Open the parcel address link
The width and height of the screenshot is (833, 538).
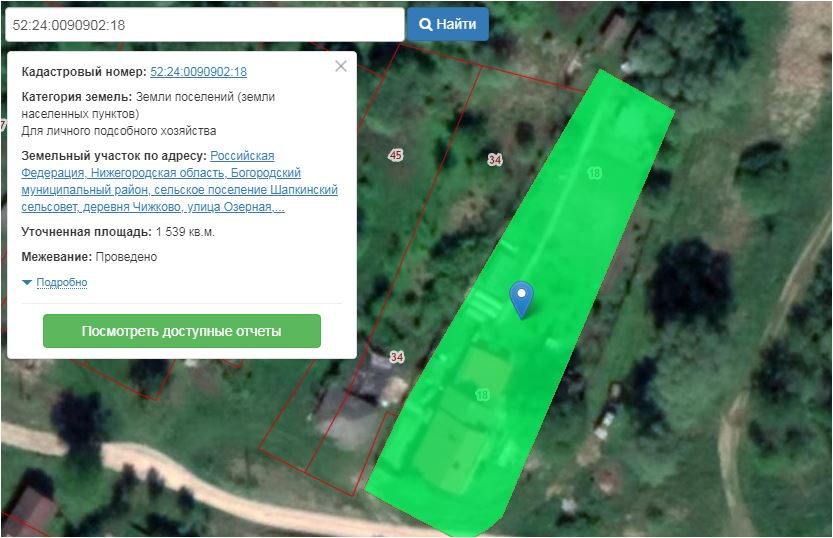point(180,182)
